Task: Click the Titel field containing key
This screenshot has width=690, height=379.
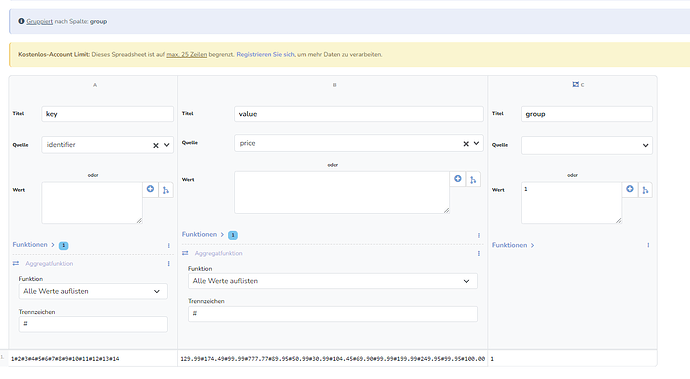Action: click(107, 114)
